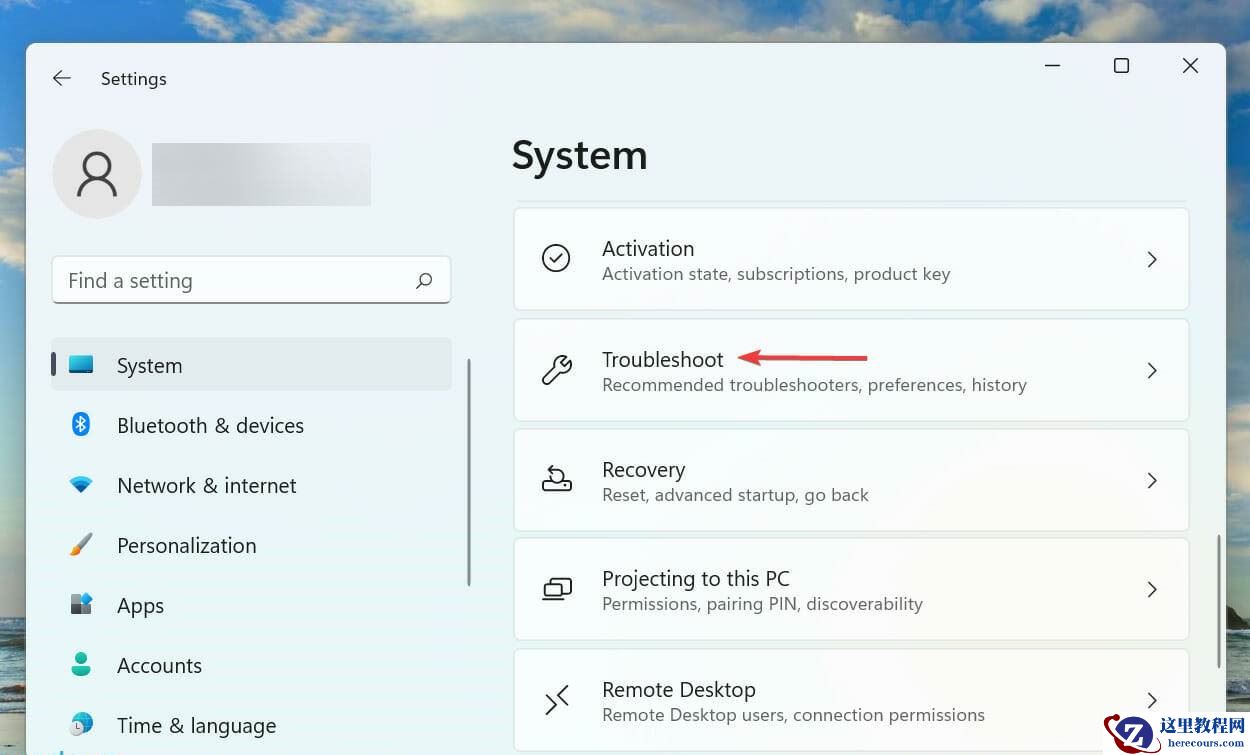Click the Apps icon in the sidebar
This screenshot has width=1250, height=755.
[x=81, y=605]
